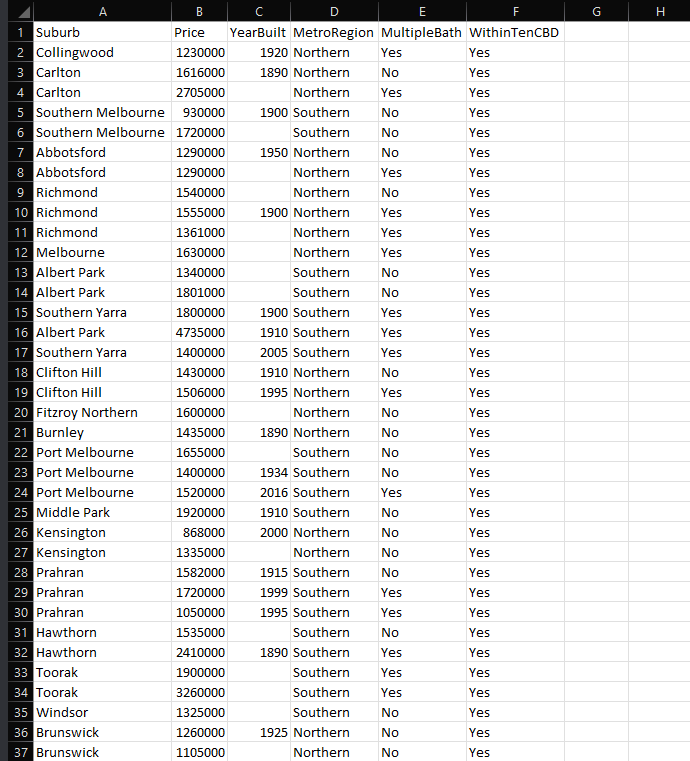Select price cell 2410000
The height and width of the screenshot is (761, 690).
pos(199,652)
